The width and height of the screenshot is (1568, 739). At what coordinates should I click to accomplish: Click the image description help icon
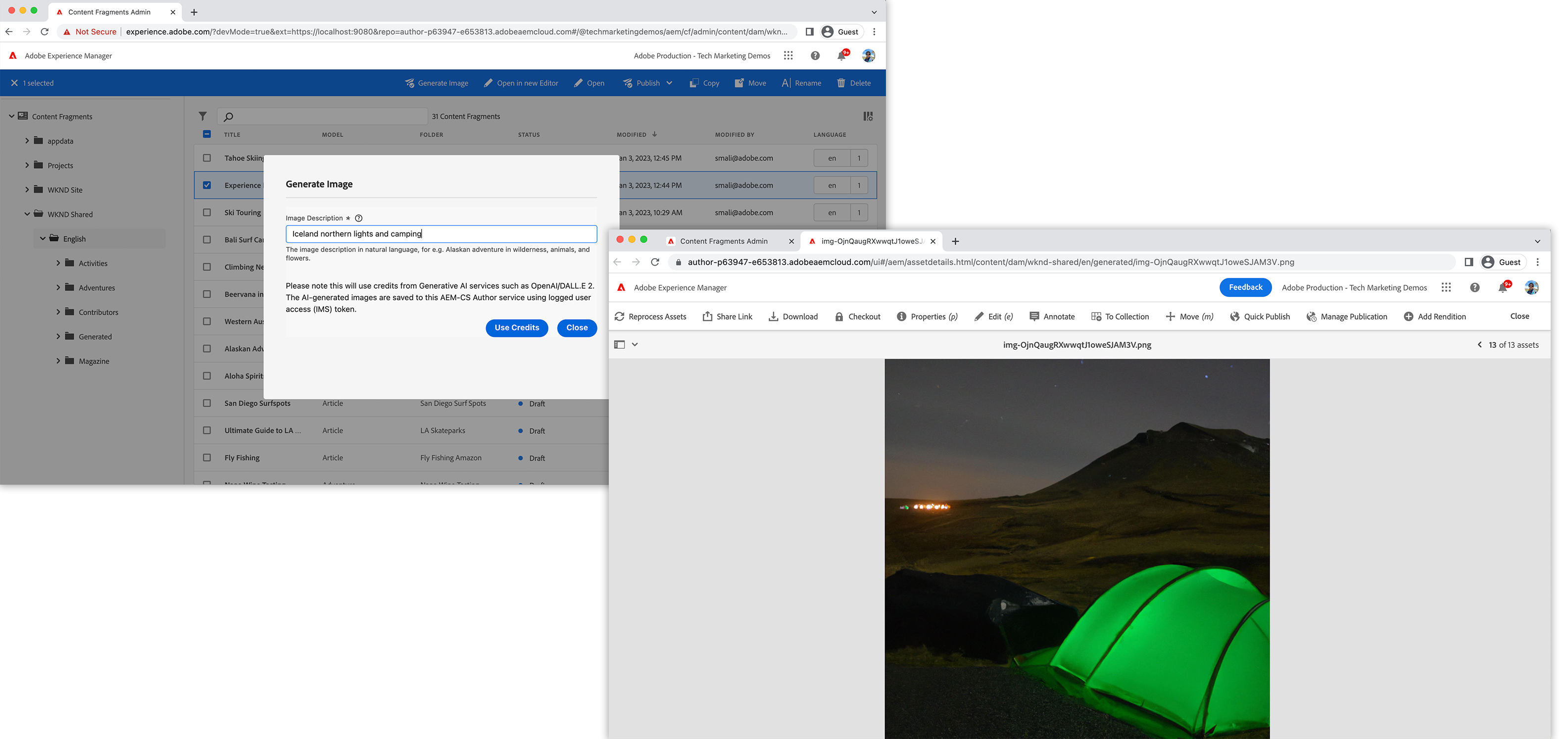pyautogui.click(x=358, y=218)
